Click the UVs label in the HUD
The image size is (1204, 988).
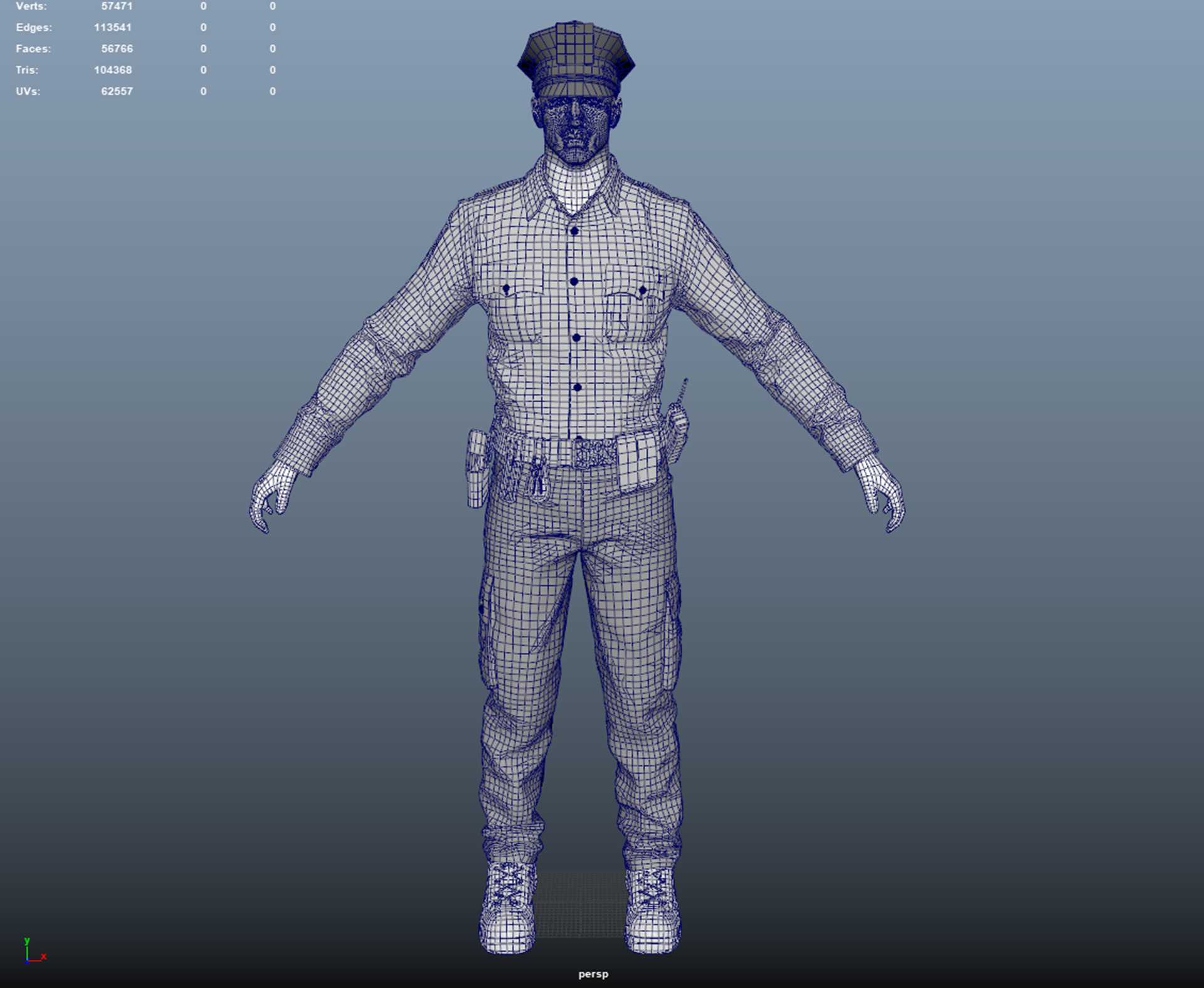(x=28, y=92)
